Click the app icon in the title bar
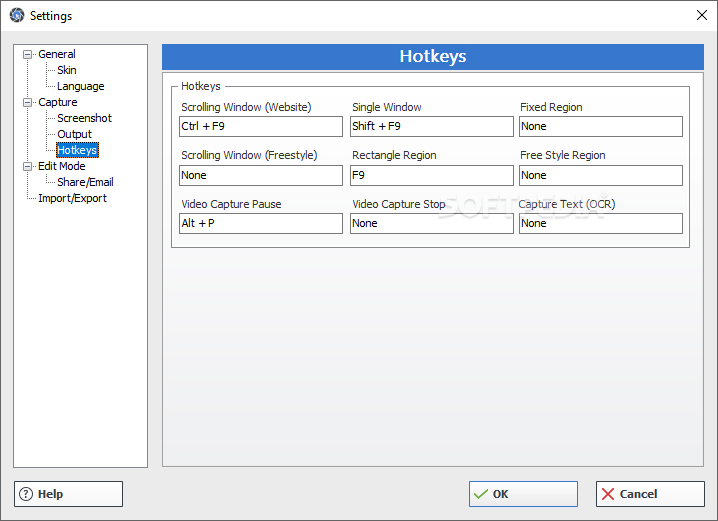 17,15
